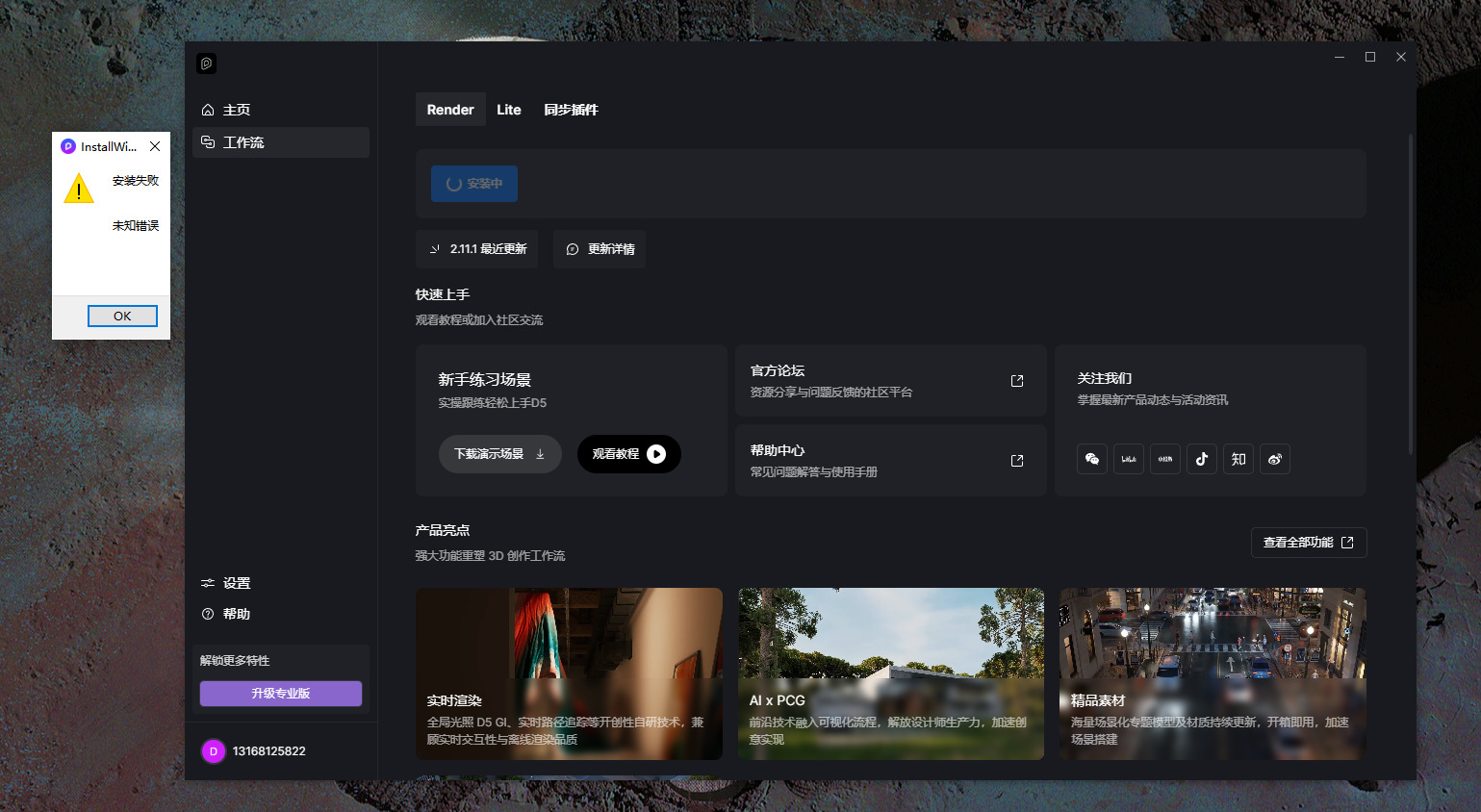The image size is (1481, 812).
Task: Click the play icon on 观看教程
Action: click(x=656, y=454)
